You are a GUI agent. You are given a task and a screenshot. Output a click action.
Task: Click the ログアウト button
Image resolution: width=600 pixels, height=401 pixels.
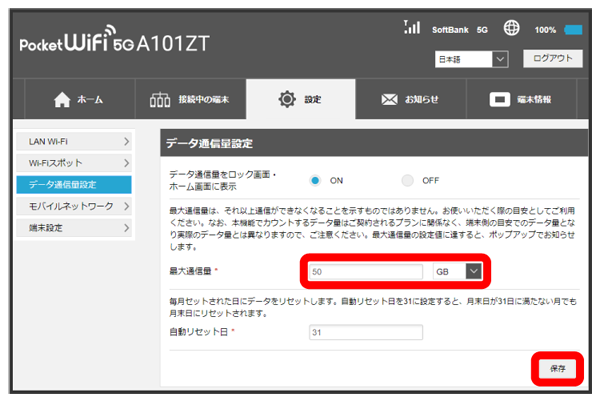point(552,59)
